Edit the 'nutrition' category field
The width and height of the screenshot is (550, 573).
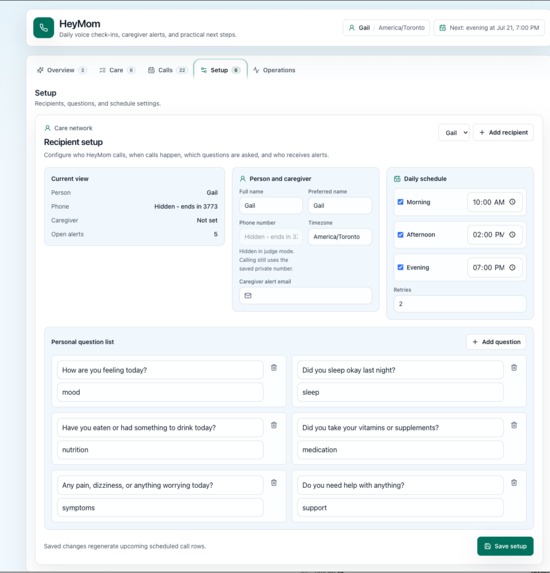click(160, 450)
